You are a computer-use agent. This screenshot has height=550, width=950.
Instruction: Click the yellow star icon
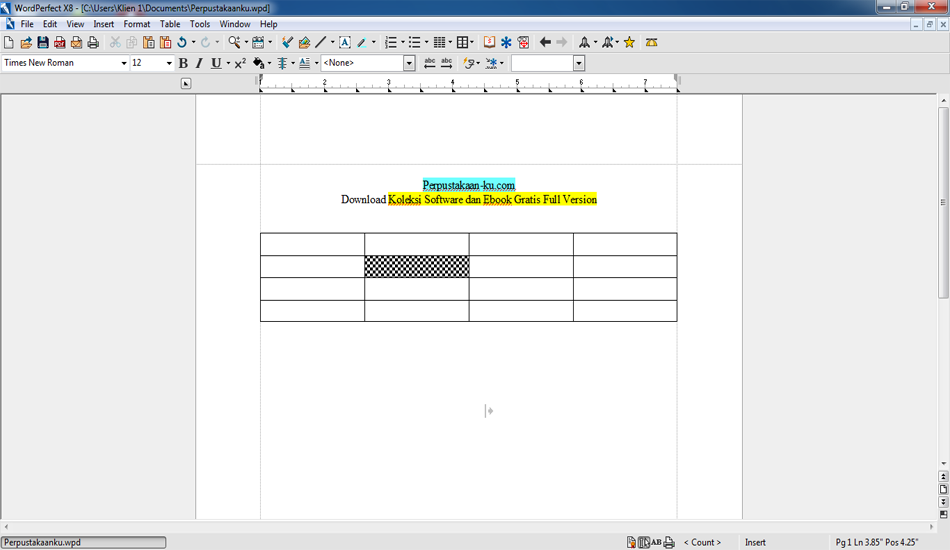point(629,42)
